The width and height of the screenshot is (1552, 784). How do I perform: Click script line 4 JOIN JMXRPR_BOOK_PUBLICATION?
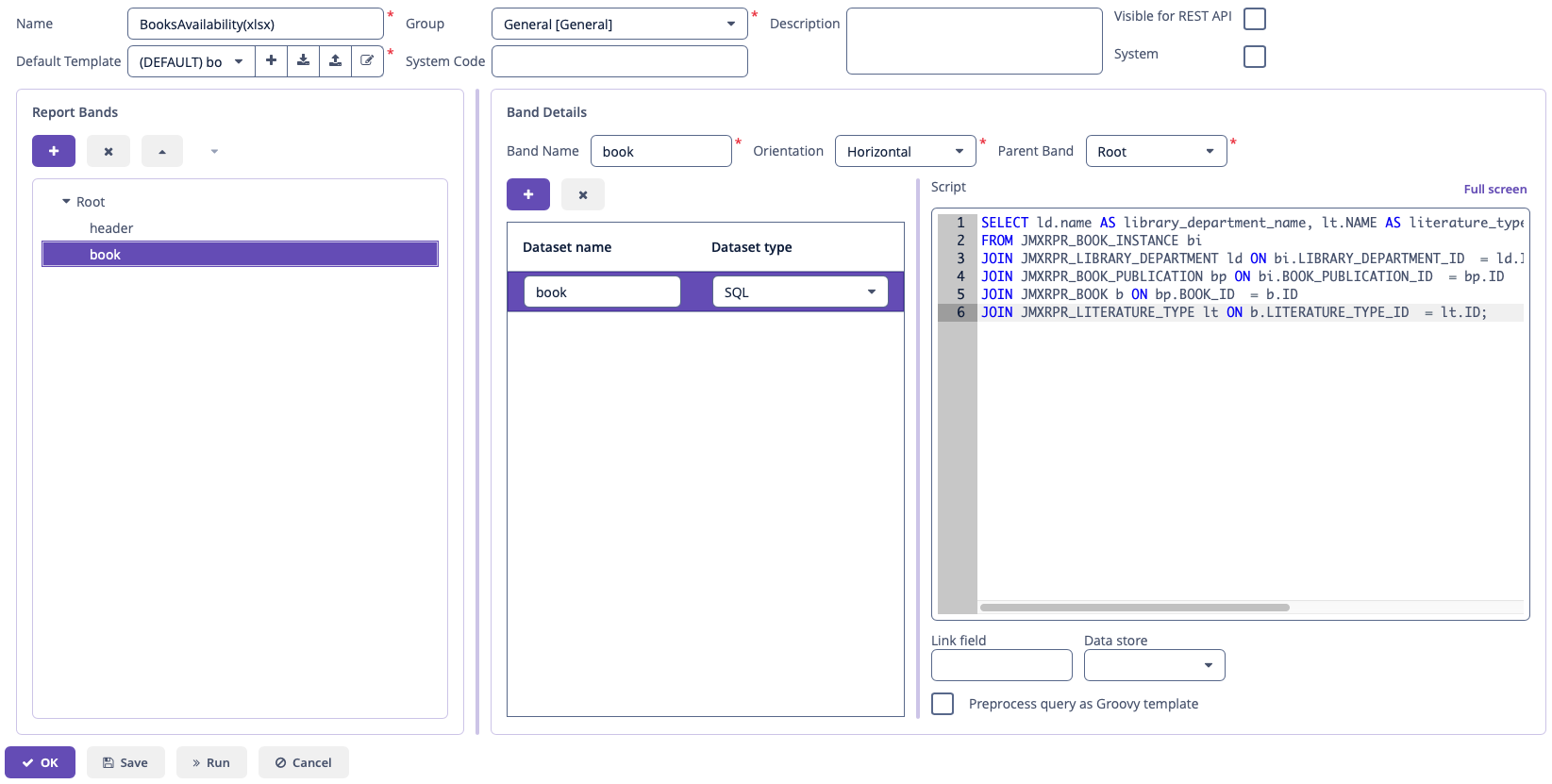pyautogui.click(x=1243, y=276)
